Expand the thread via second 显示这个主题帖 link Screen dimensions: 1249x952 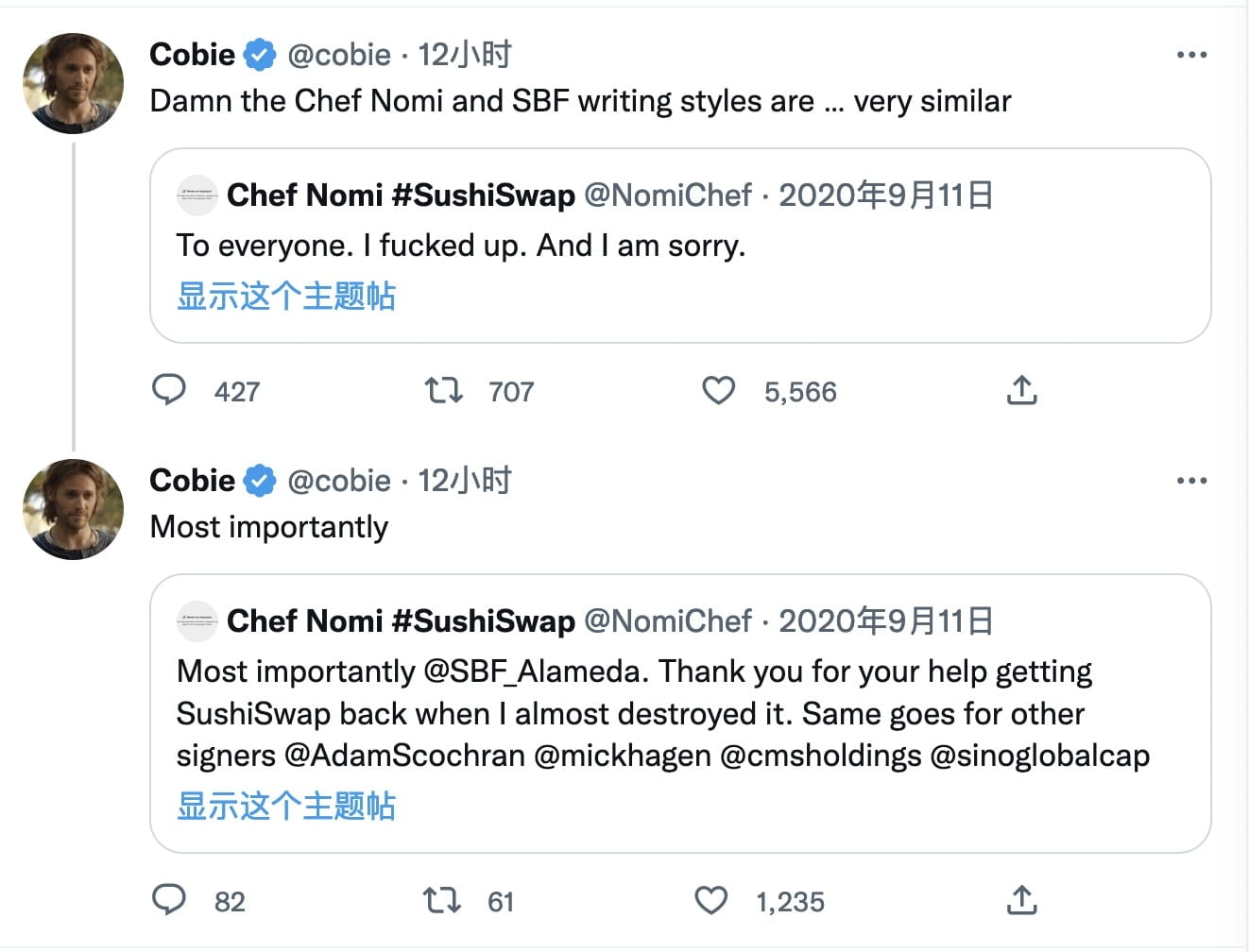286,807
